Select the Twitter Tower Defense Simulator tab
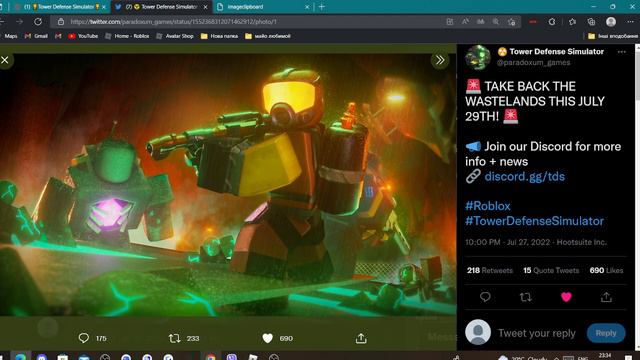640x360 pixels. pyautogui.click(x=161, y=7)
